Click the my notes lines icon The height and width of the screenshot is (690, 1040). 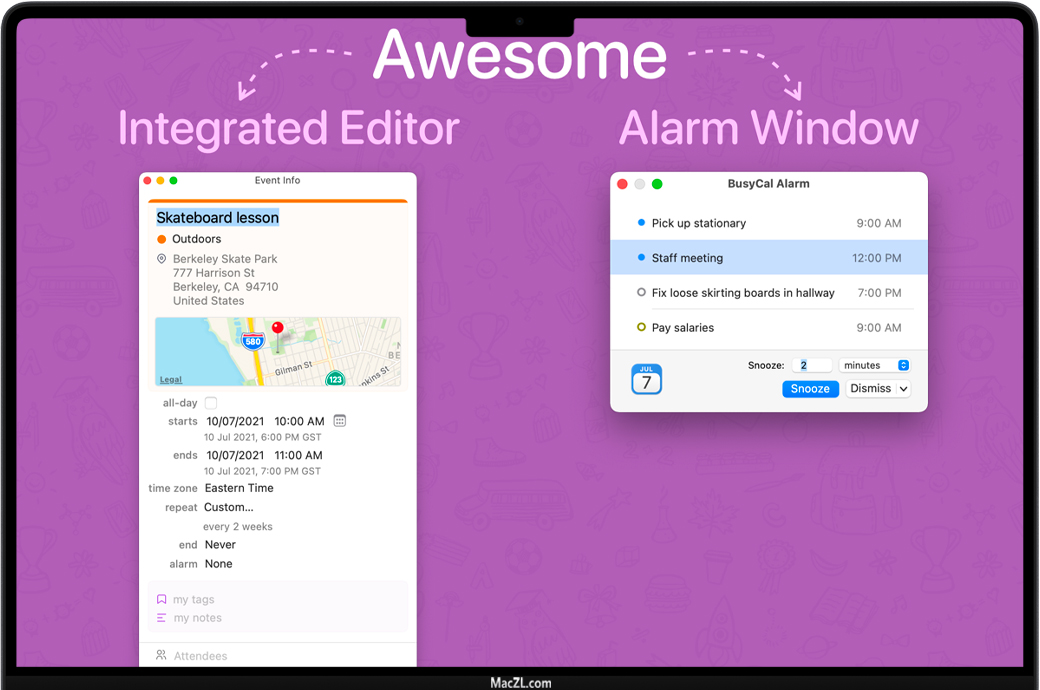(161, 618)
